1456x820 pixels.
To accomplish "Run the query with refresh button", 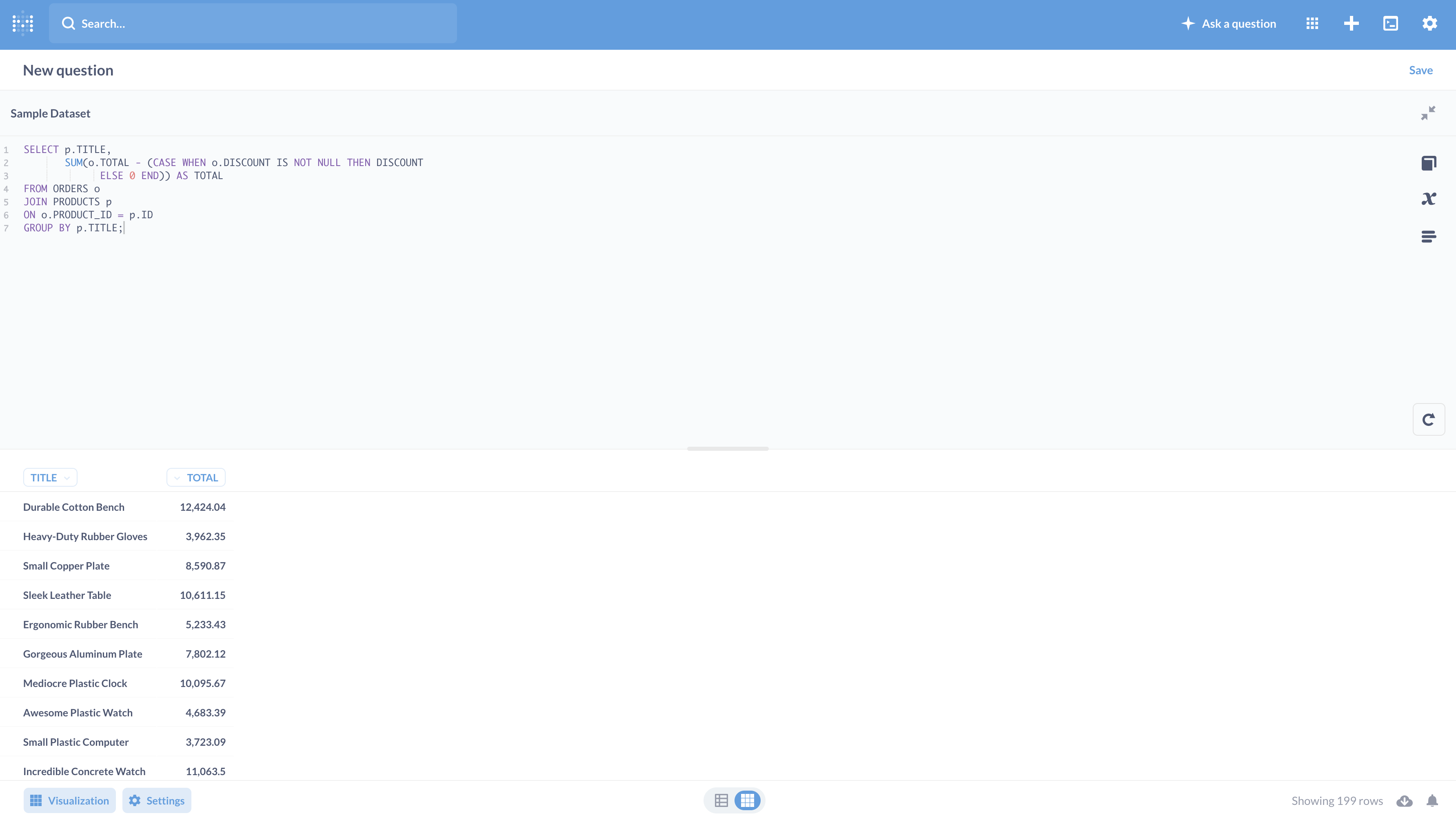I will tap(1429, 419).
